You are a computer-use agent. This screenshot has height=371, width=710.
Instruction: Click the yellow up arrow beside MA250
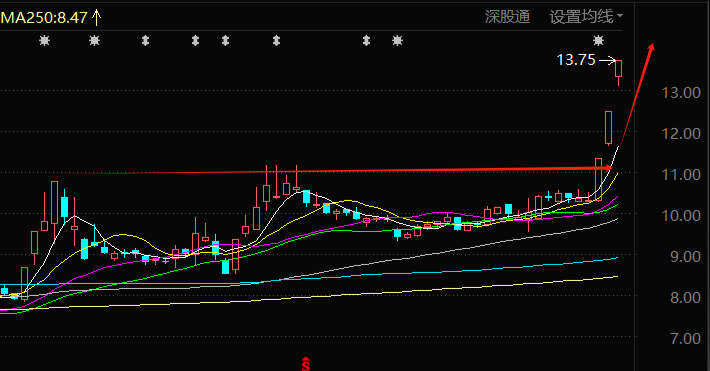click(x=96, y=18)
